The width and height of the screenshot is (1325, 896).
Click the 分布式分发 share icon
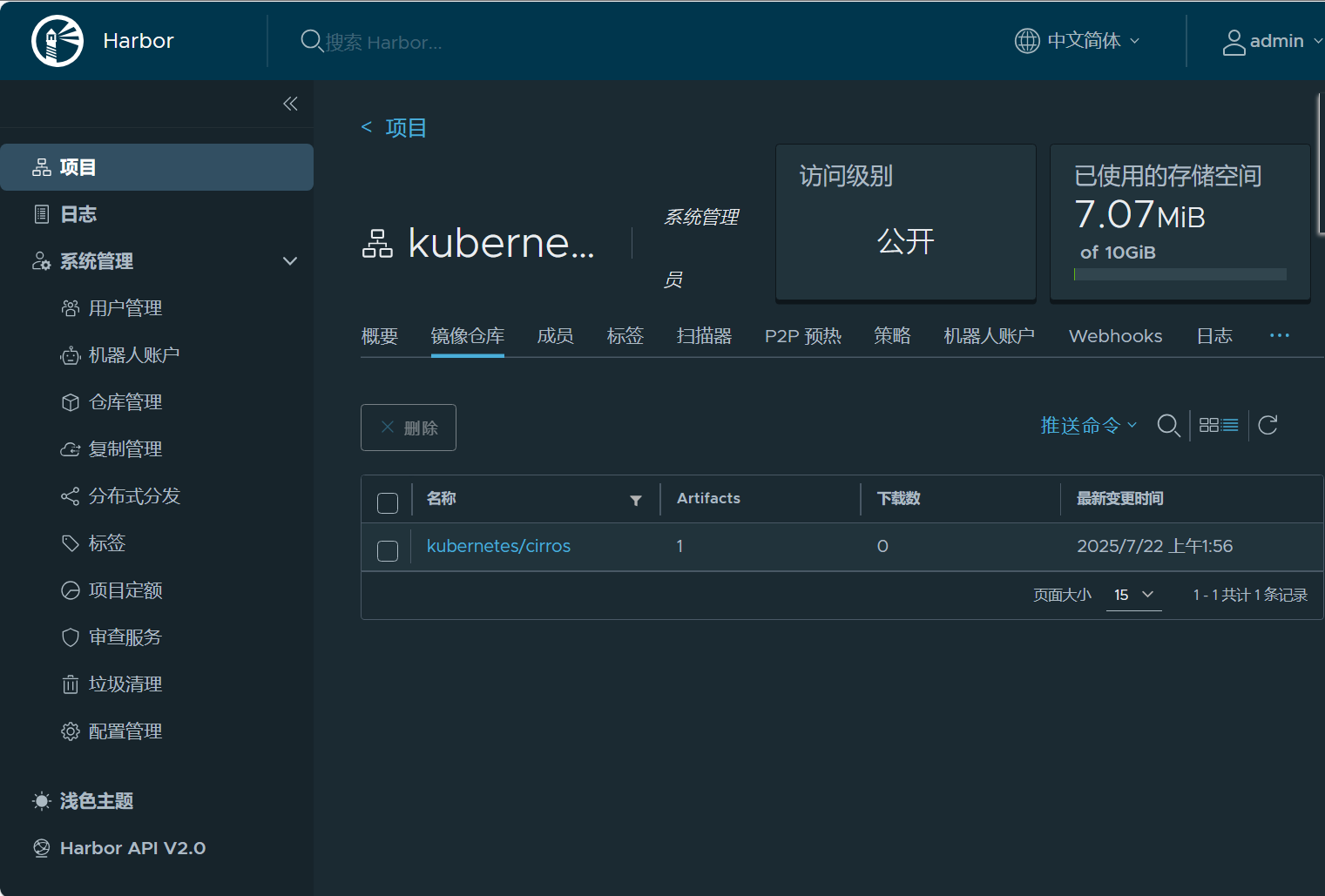click(x=71, y=496)
